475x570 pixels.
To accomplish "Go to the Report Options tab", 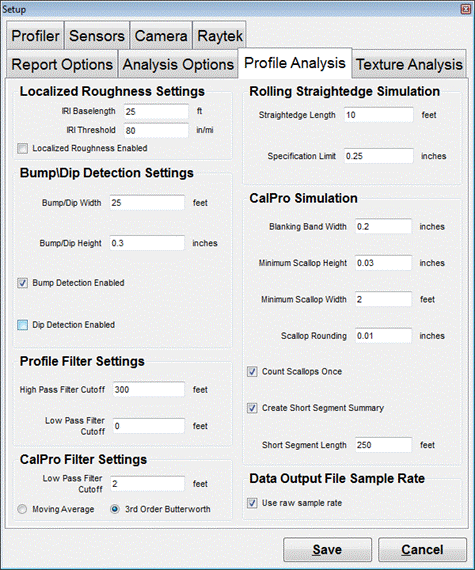I will pos(62,64).
